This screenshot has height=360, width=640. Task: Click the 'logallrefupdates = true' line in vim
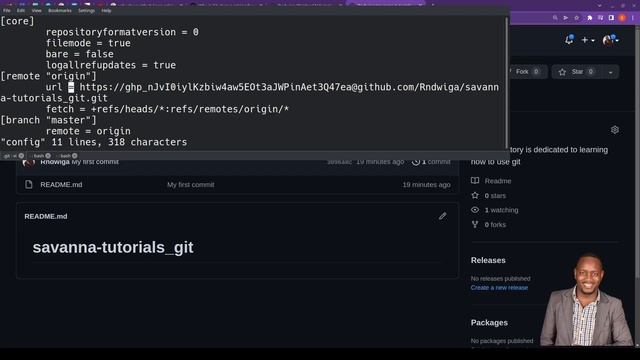(x=111, y=65)
